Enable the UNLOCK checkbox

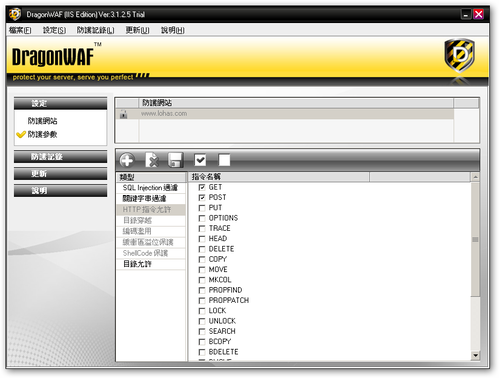202,322
